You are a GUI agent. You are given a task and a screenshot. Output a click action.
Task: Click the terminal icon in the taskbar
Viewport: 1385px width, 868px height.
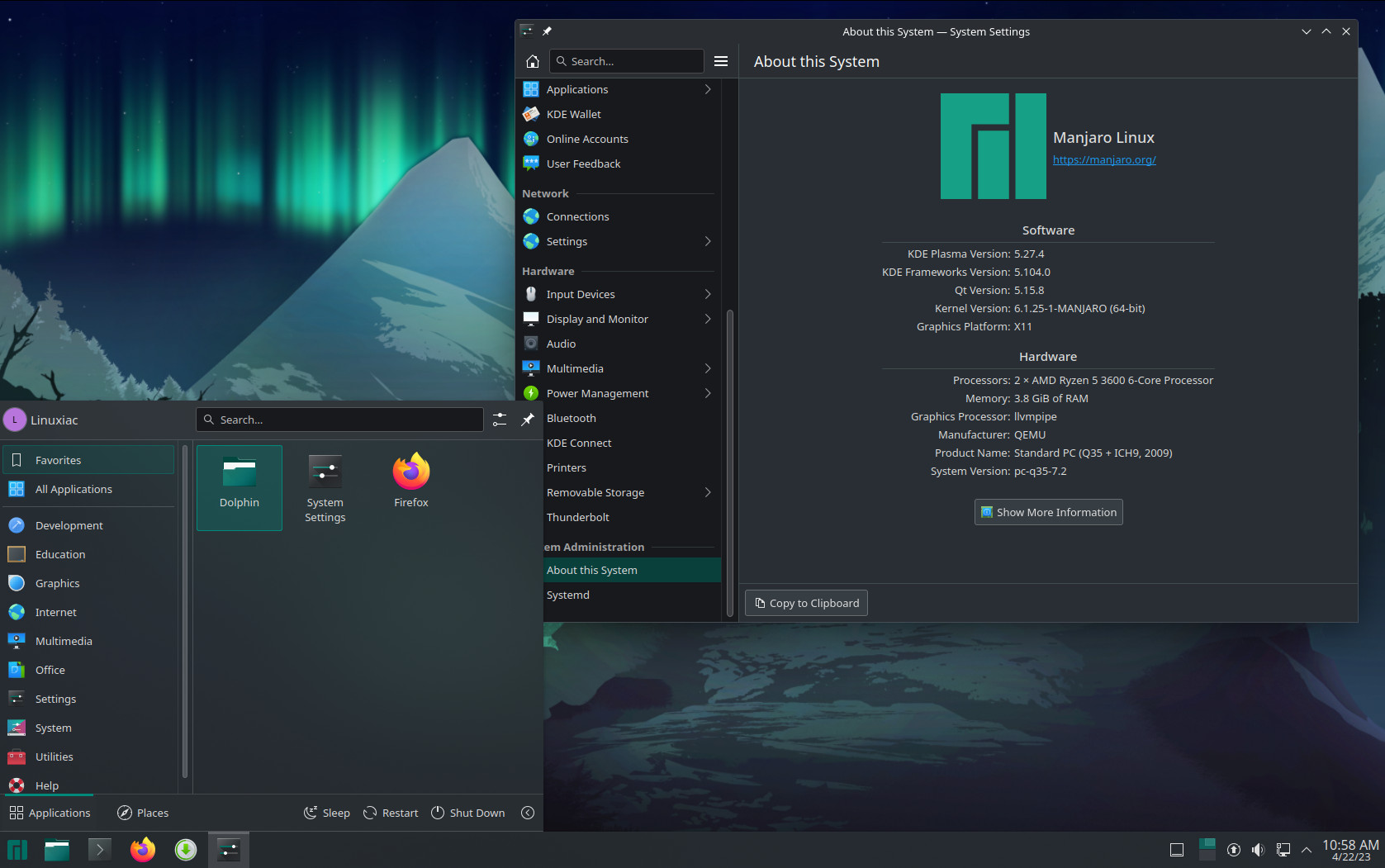tap(99, 849)
